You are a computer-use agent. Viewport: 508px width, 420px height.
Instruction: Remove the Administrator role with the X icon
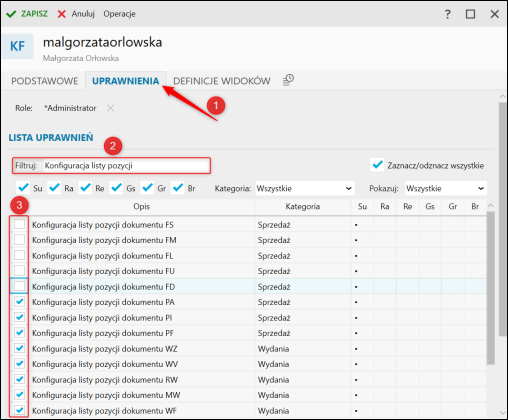point(110,108)
